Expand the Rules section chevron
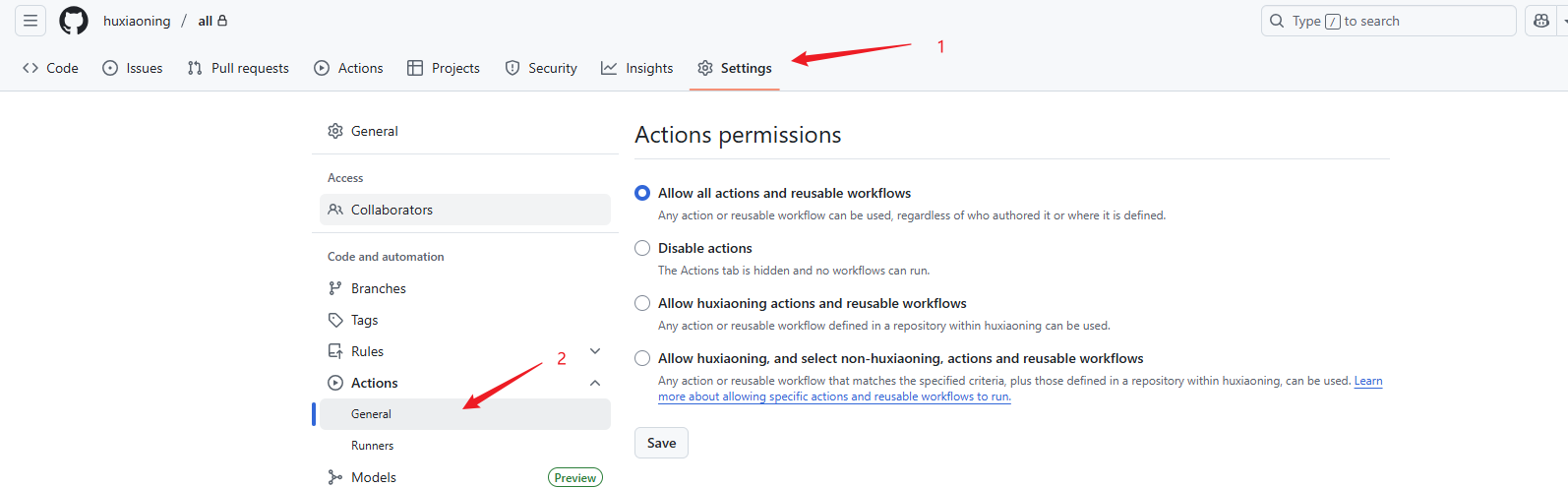The width and height of the screenshot is (1568, 488). pyautogui.click(x=595, y=351)
